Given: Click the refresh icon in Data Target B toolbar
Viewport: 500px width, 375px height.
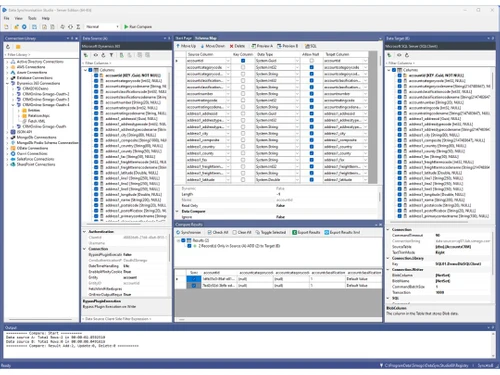Looking at the screenshot, I should pos(407,55).
